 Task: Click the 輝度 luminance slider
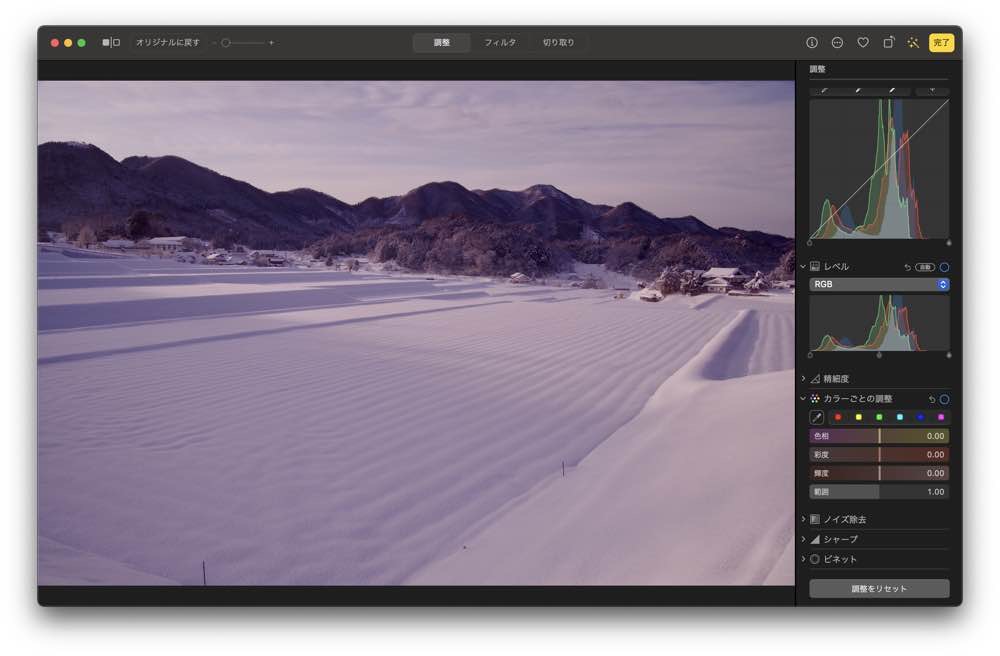click(879, 473)
